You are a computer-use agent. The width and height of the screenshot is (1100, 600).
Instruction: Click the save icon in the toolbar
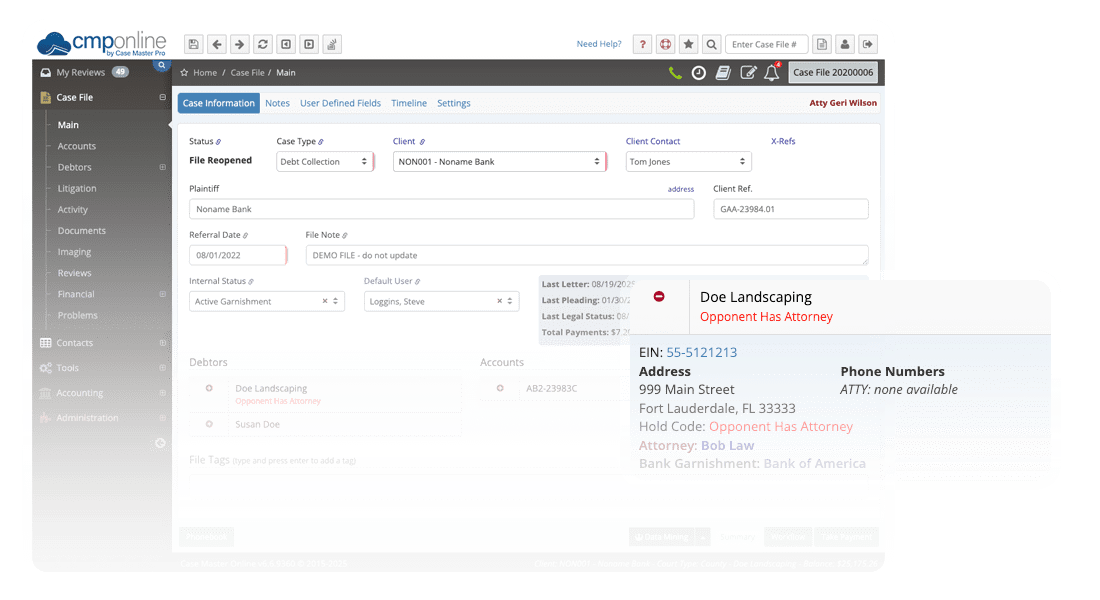(193, 44)
